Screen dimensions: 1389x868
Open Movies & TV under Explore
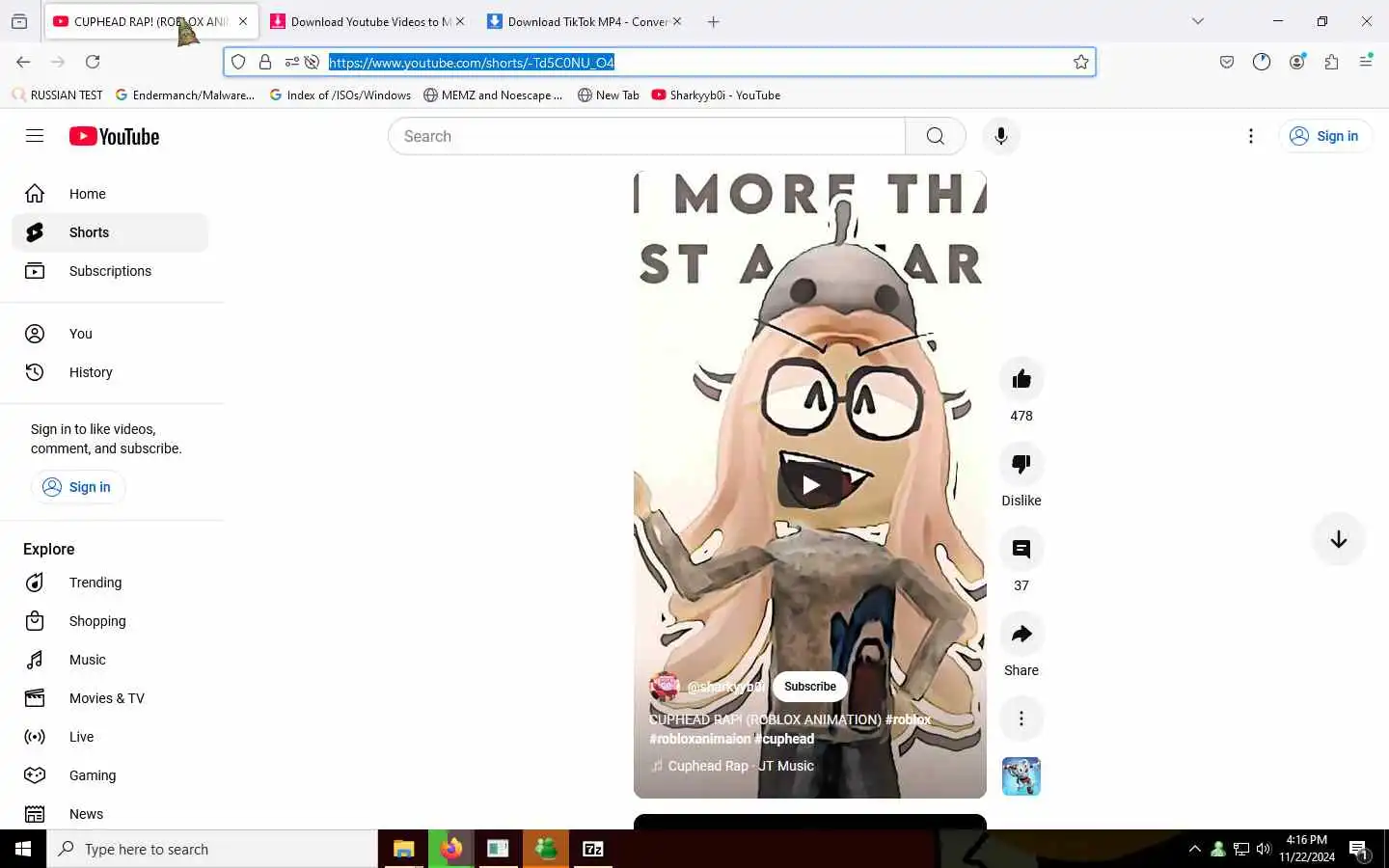[x=110, y=698]
